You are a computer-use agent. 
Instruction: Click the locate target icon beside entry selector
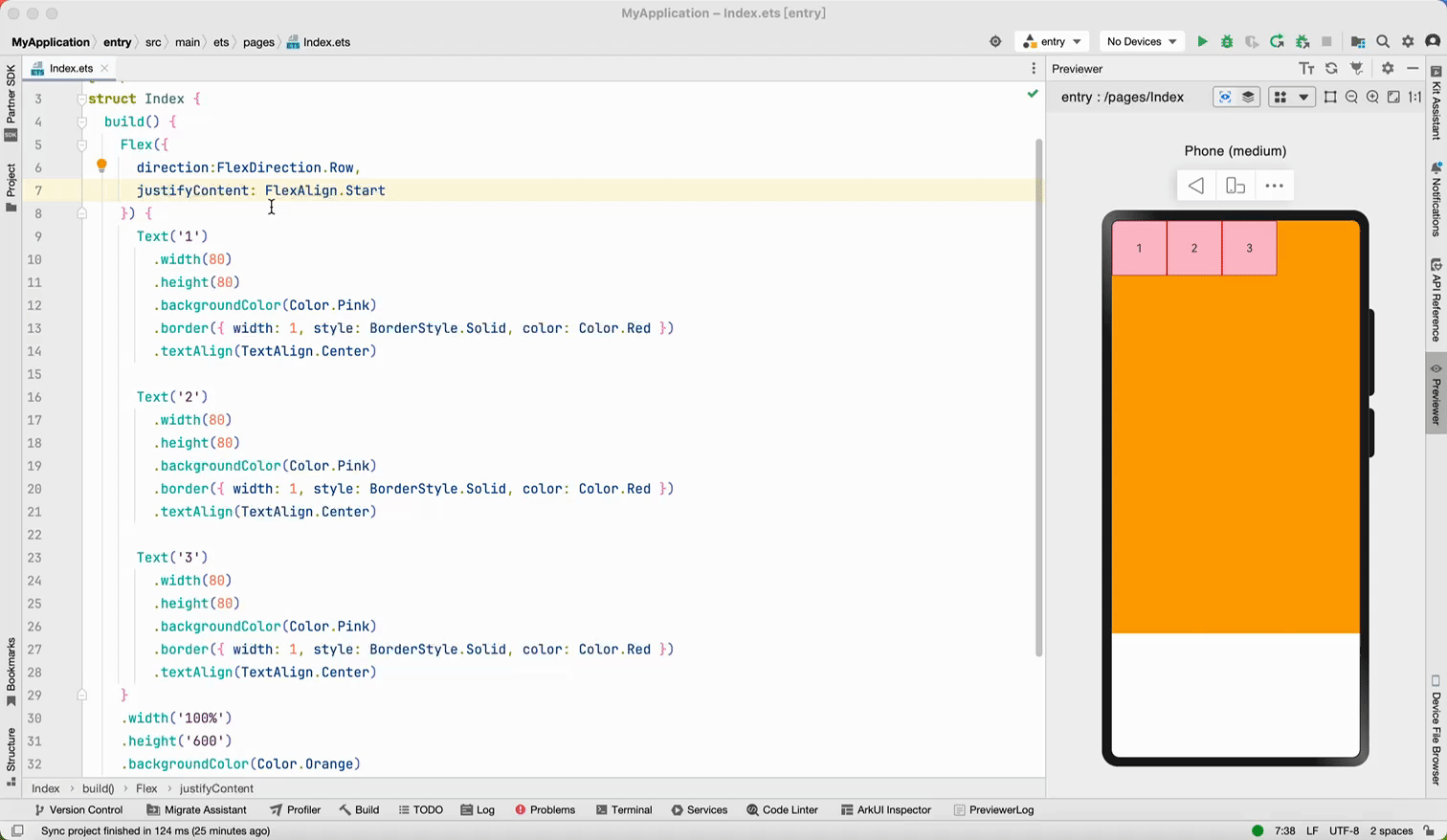995,42
